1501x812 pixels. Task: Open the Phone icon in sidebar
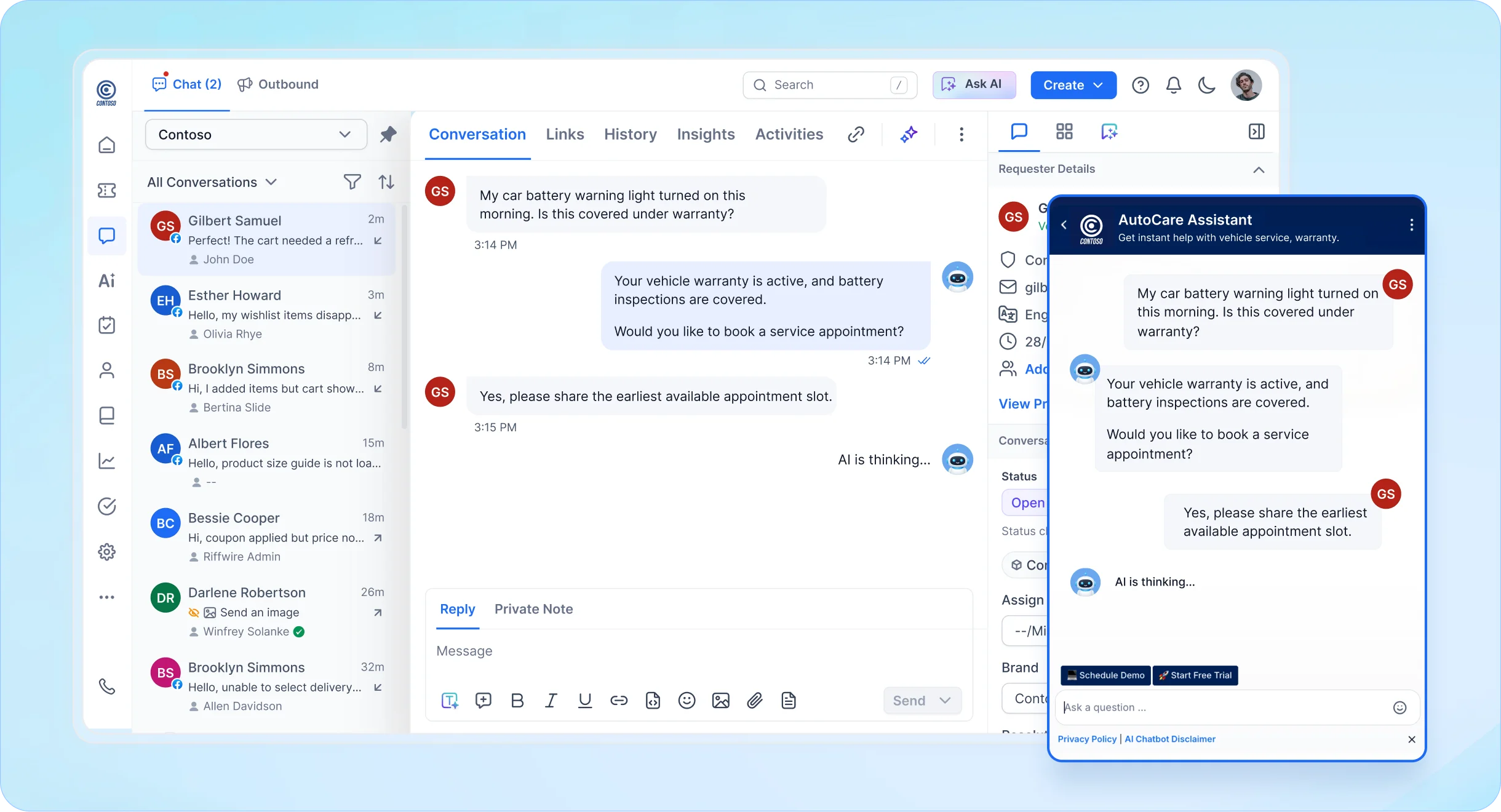tap(107, 687)
